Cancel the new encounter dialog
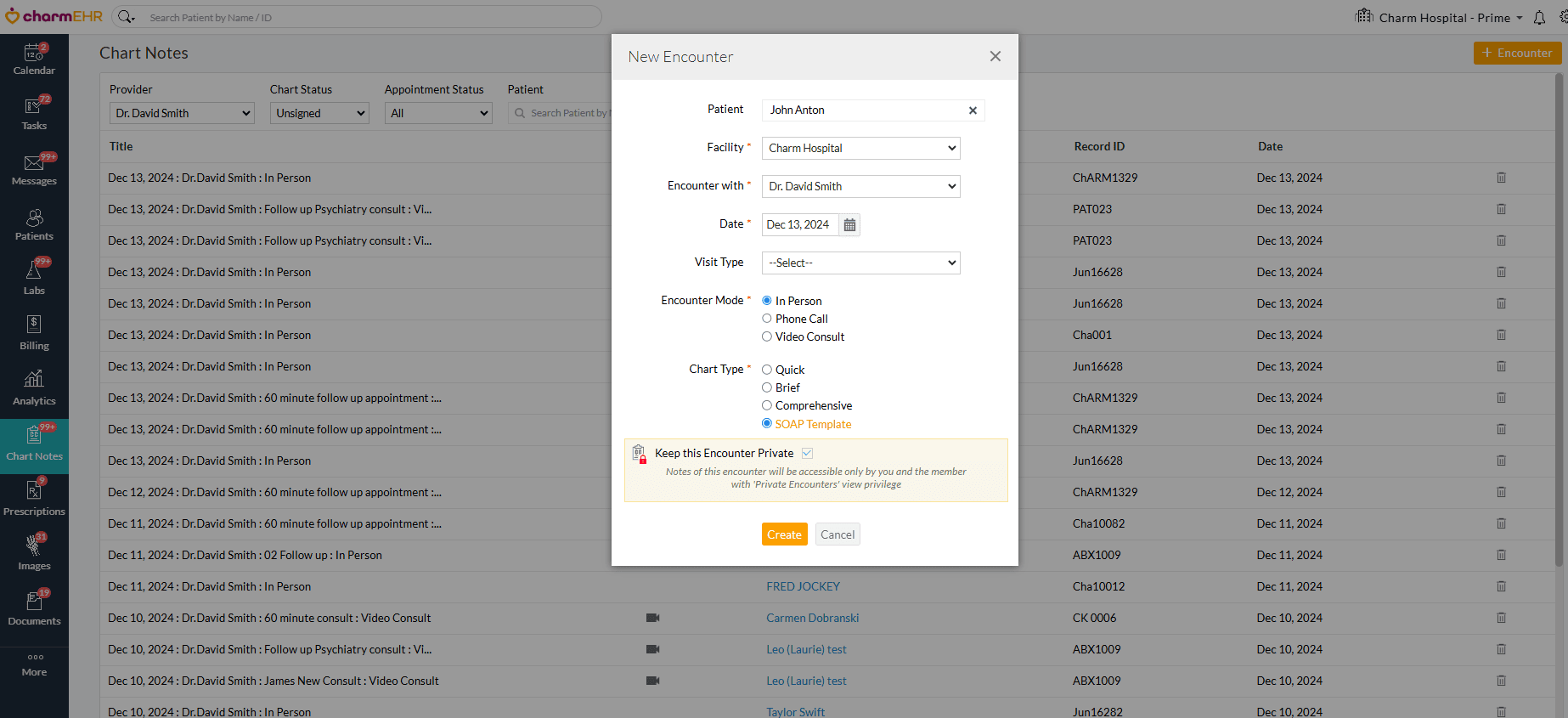This screenshot has width=1568, height=718. (837, 534)
